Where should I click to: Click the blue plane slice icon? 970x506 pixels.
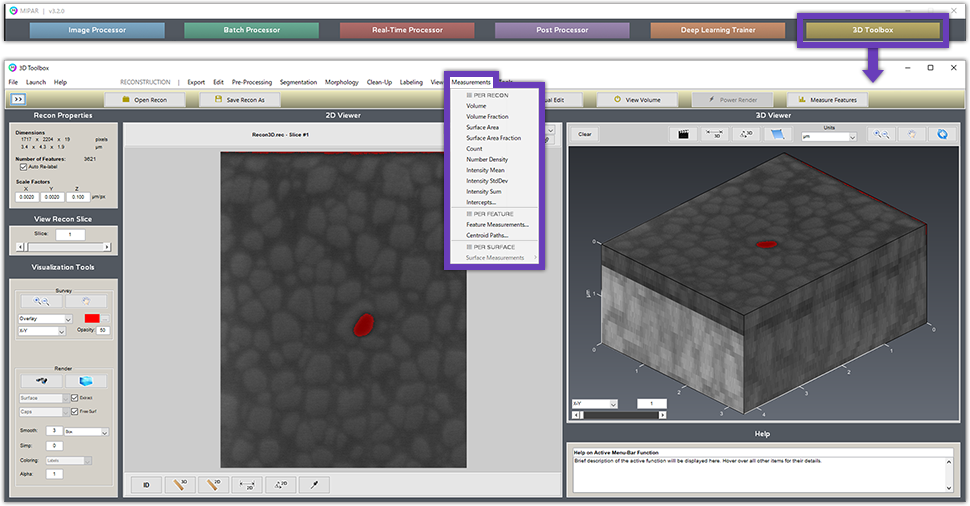[x=778, y=134]
